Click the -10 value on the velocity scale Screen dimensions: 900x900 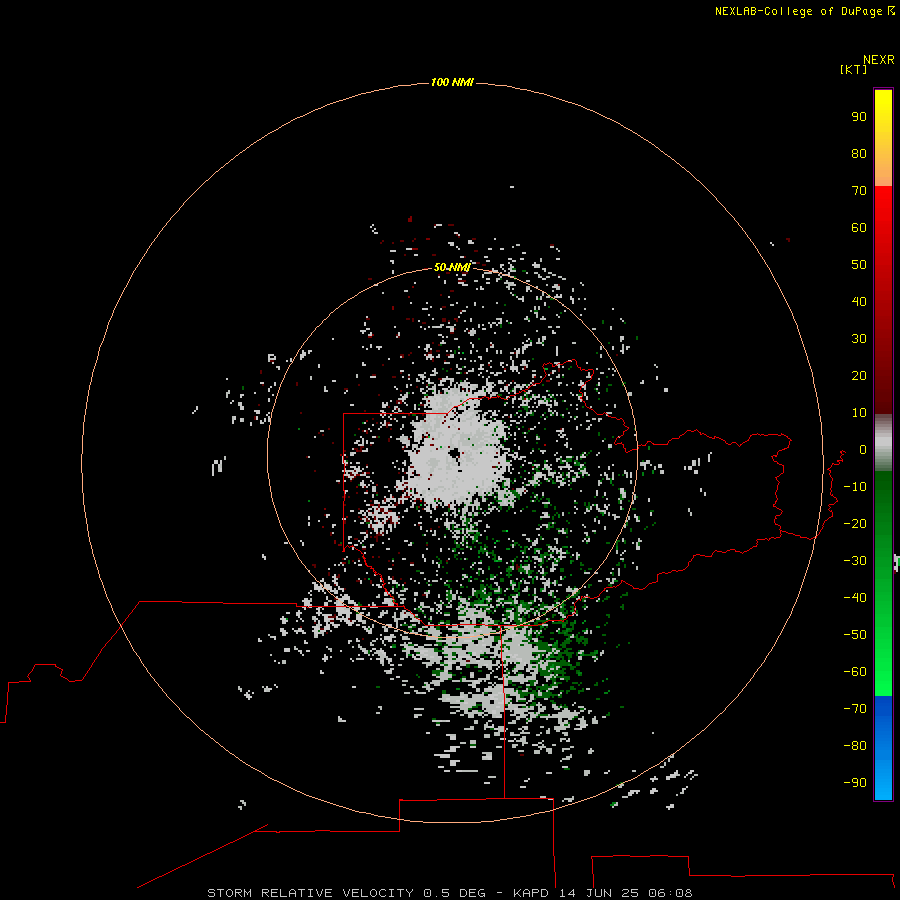point(855,487)
